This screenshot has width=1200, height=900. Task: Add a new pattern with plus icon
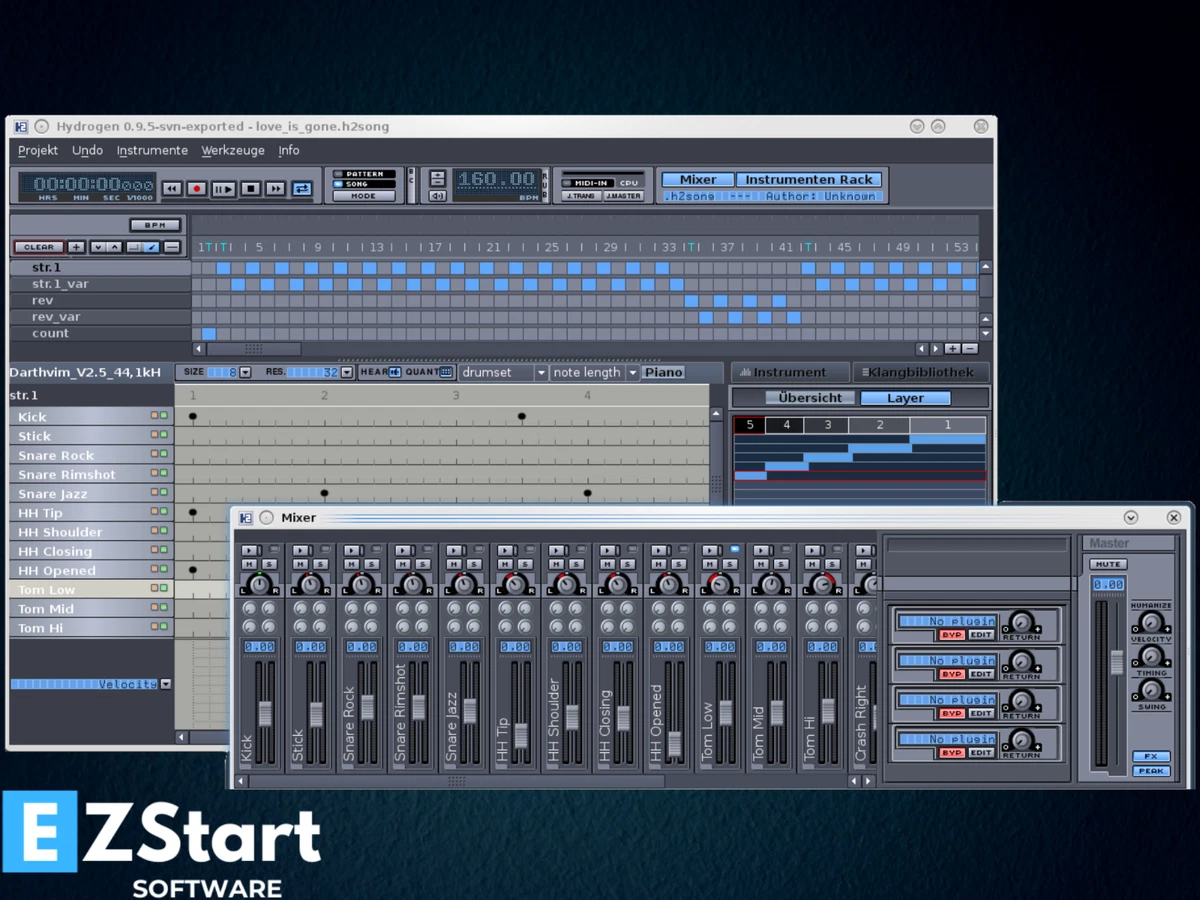point(76,247)
